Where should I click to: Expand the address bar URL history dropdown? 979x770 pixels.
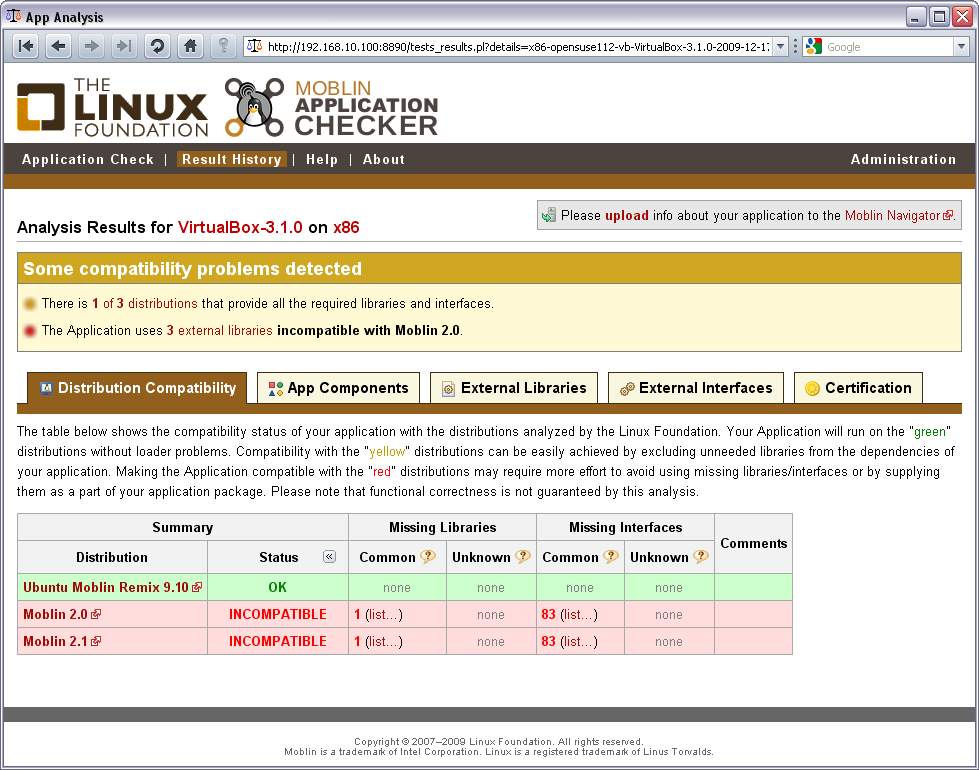780,46
